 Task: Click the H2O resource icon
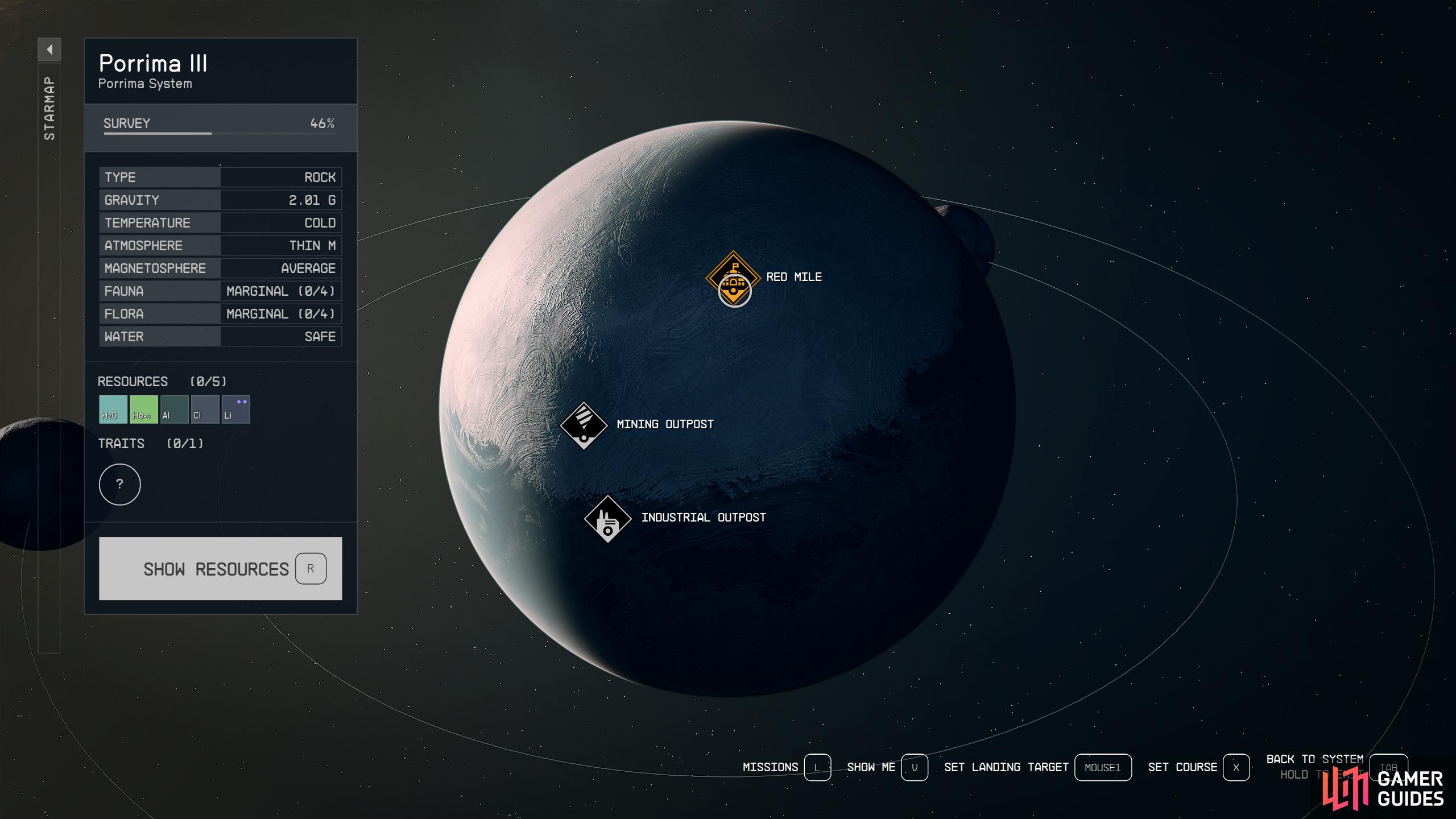coord(112,409)
